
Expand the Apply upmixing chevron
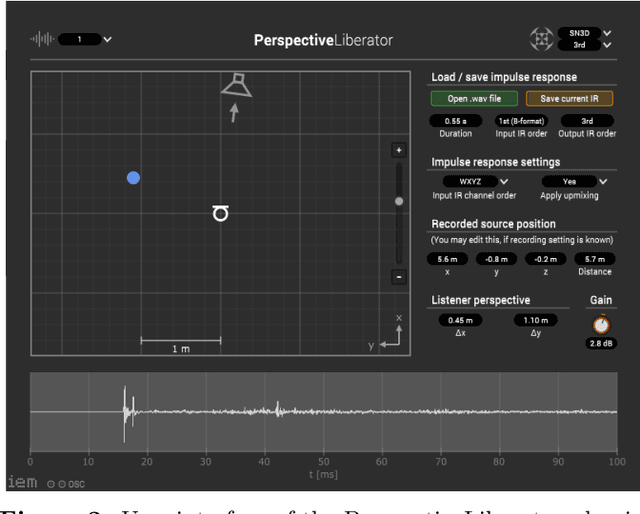(603, 181)
